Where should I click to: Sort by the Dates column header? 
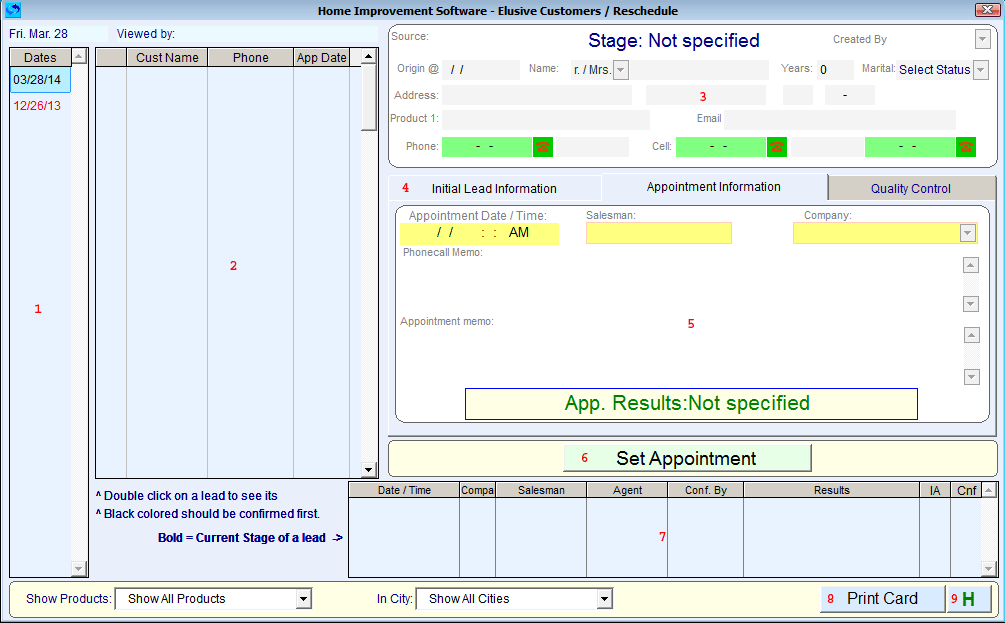coord(40,57)
